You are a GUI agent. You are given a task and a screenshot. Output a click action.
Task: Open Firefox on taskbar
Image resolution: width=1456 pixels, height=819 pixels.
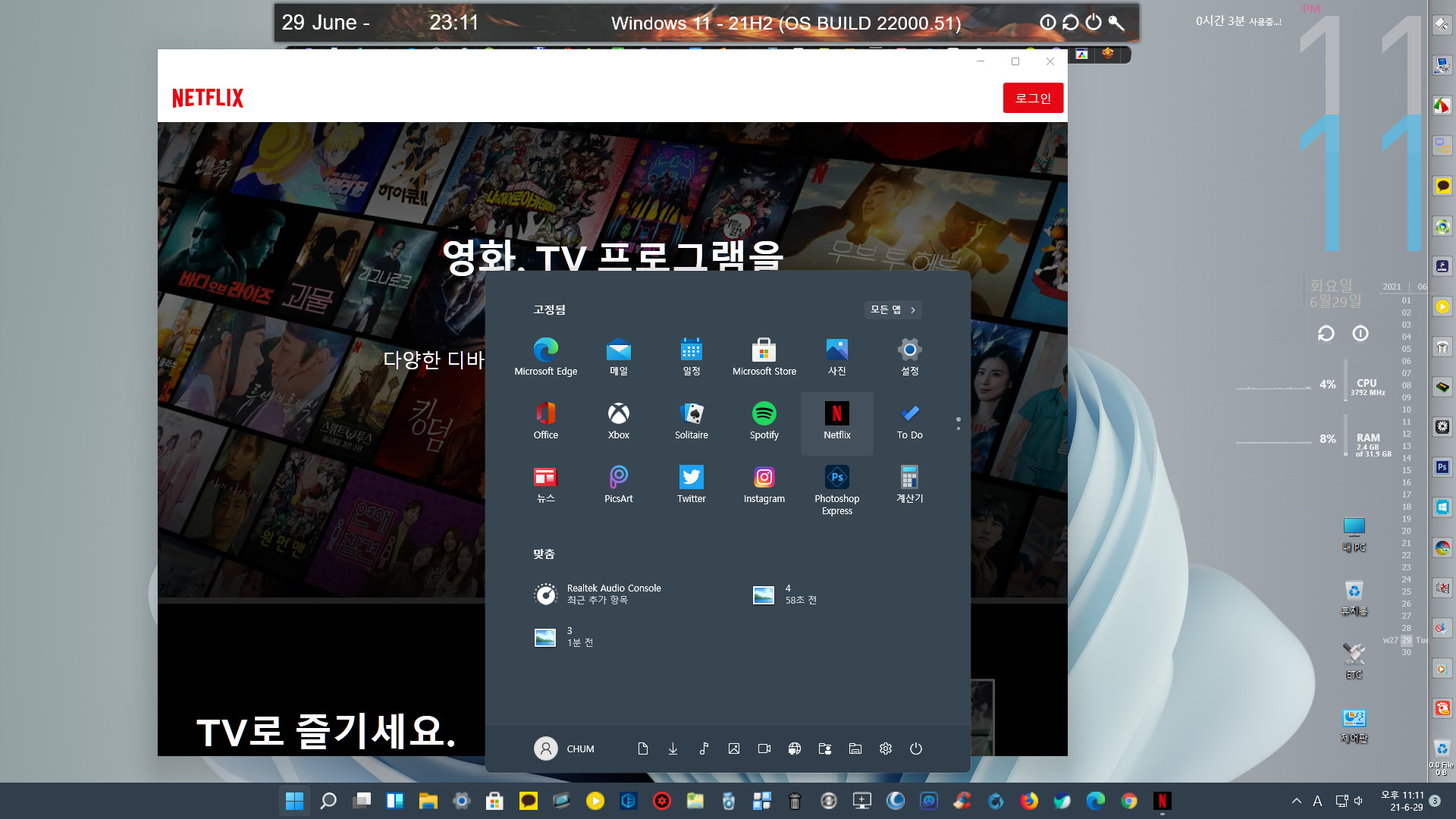click(x=1029, y=801)
